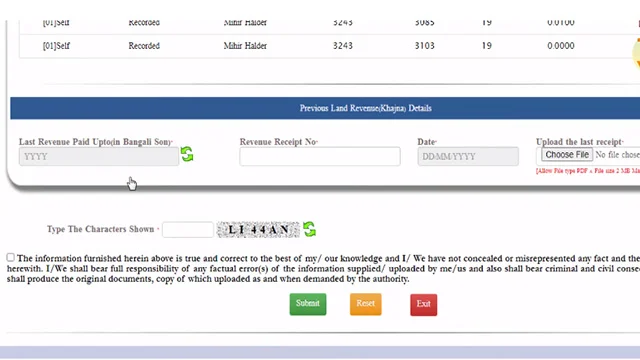
Task: Click the Recorded status in the last row
Action: 144,46
